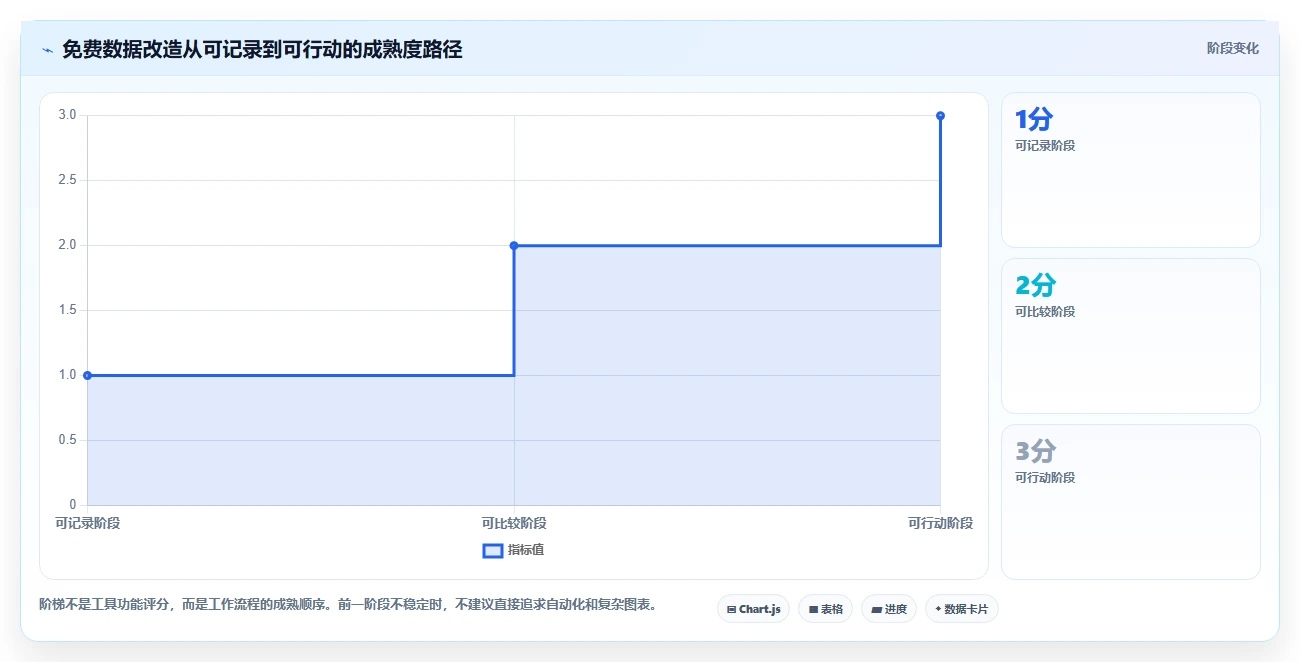1300x662 pixels.
Task: Open the 2分 可比较阶段 card
Action: point(1131,336)
